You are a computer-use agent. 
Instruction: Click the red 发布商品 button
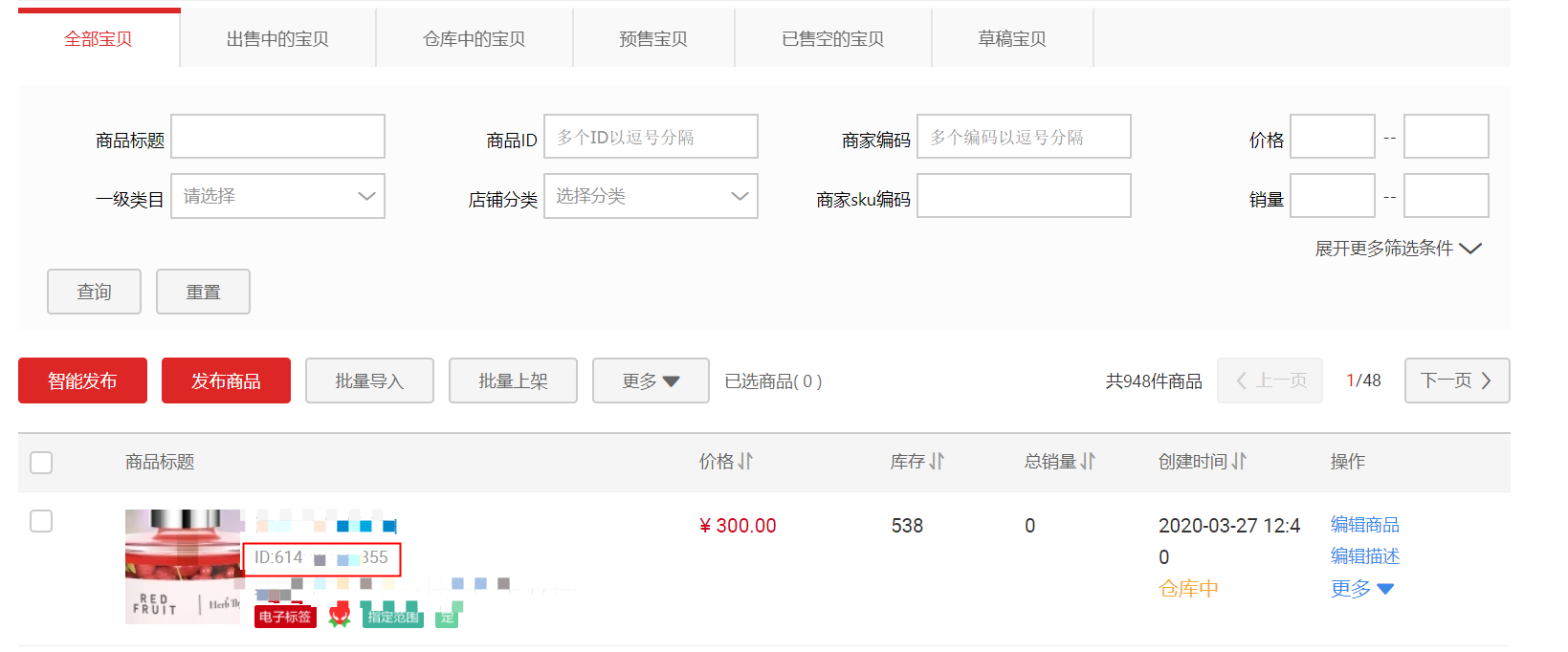(226, 380)
